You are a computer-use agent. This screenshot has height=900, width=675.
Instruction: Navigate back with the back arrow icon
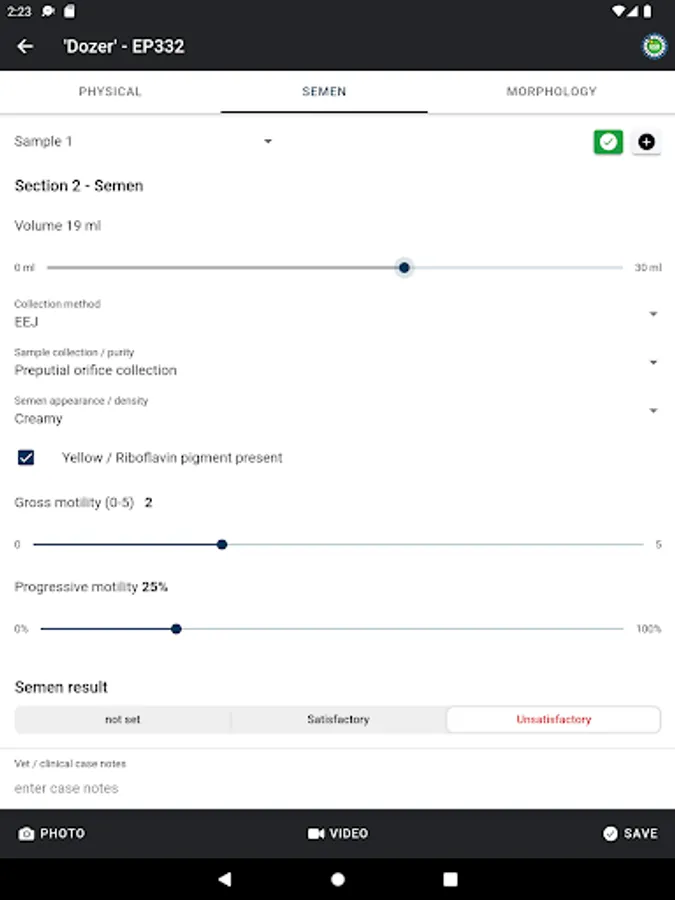pyautogui.click(x=25, y=46)
